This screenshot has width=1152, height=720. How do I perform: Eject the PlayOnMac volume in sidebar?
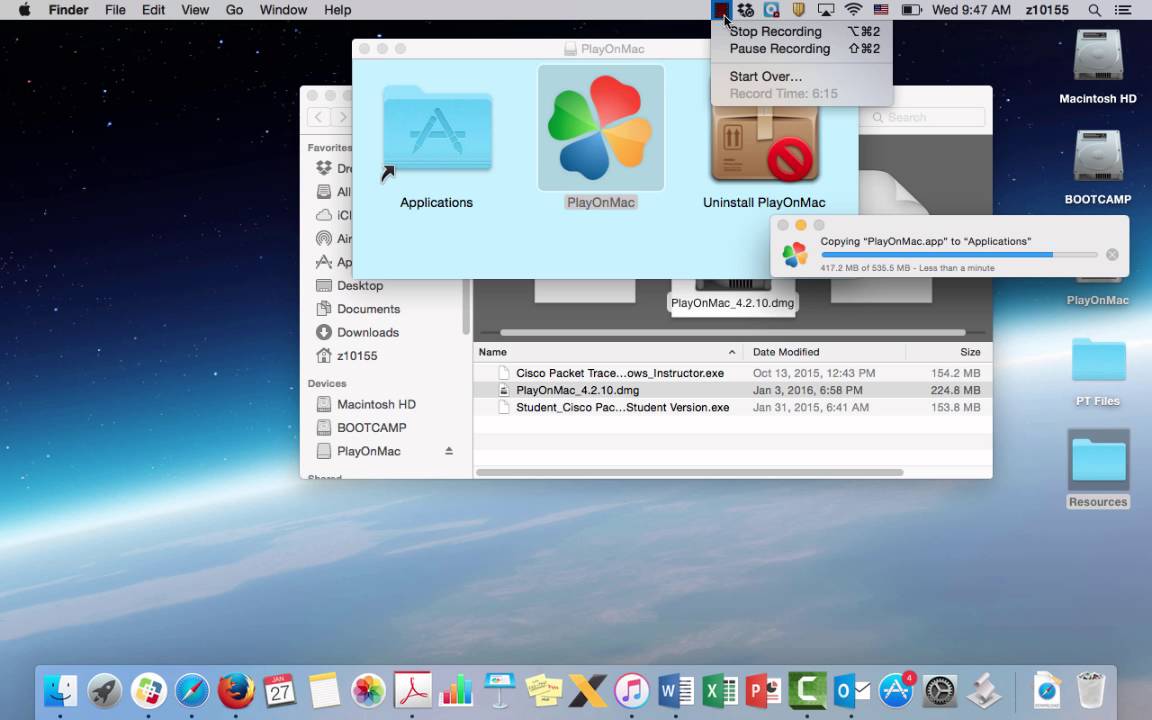click(x=449, y=451)
